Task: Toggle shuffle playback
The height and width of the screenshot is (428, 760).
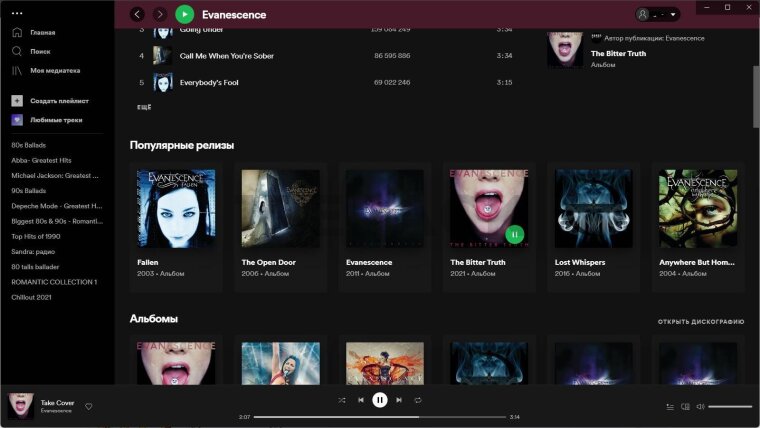Action: tap(342, 400)
